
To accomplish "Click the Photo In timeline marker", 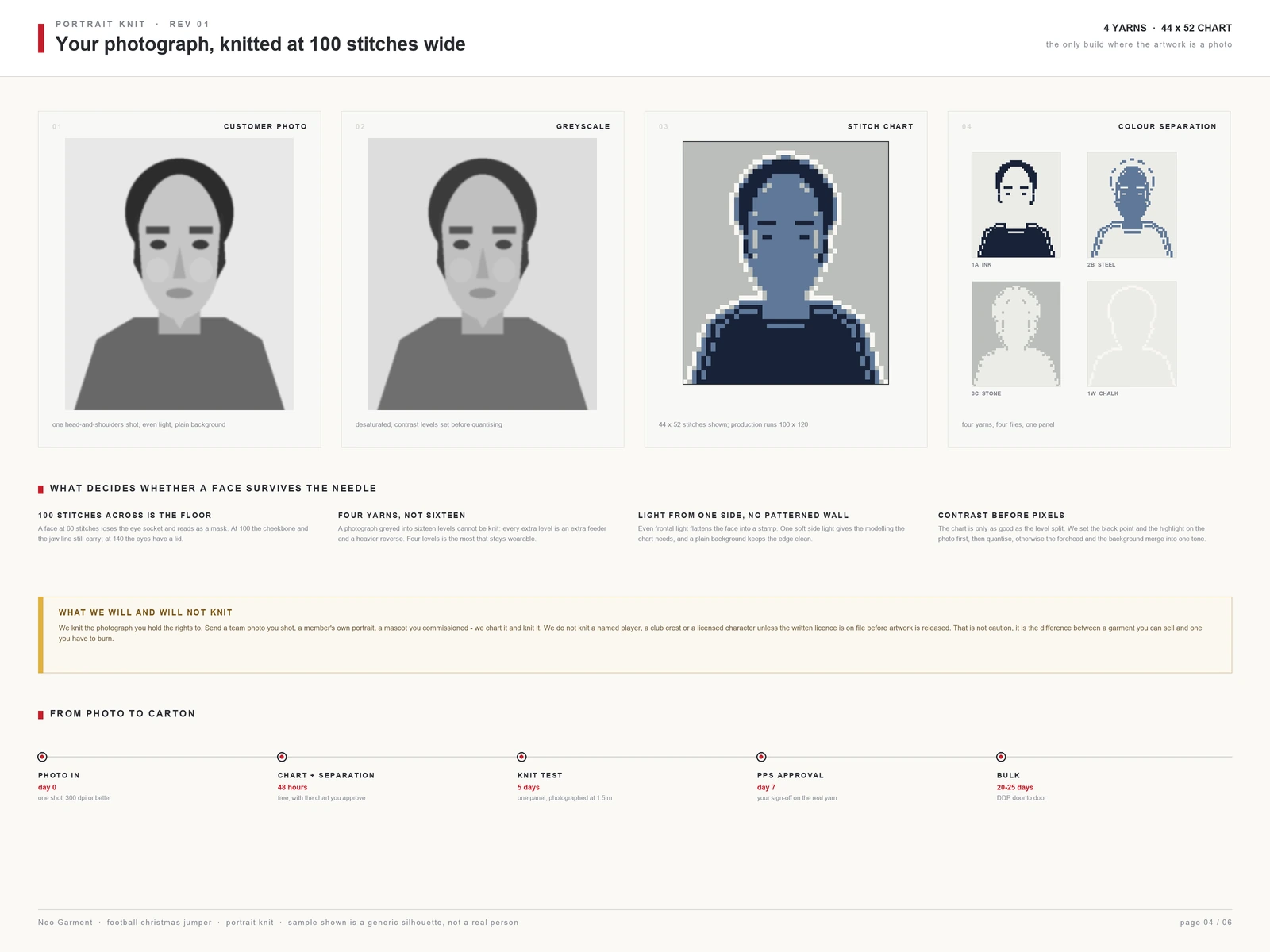I will coord(43,757).
